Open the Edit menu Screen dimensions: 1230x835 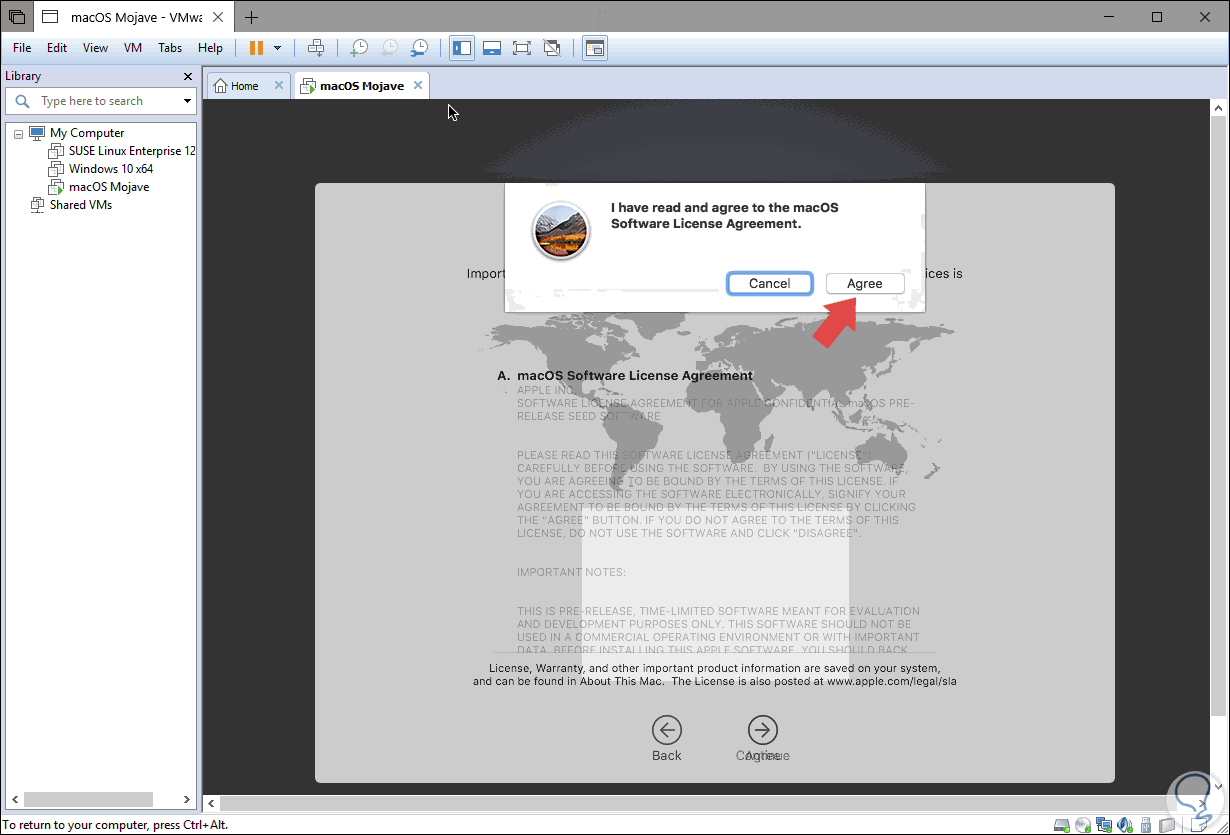pyautogui.click(x=57, y=48)
